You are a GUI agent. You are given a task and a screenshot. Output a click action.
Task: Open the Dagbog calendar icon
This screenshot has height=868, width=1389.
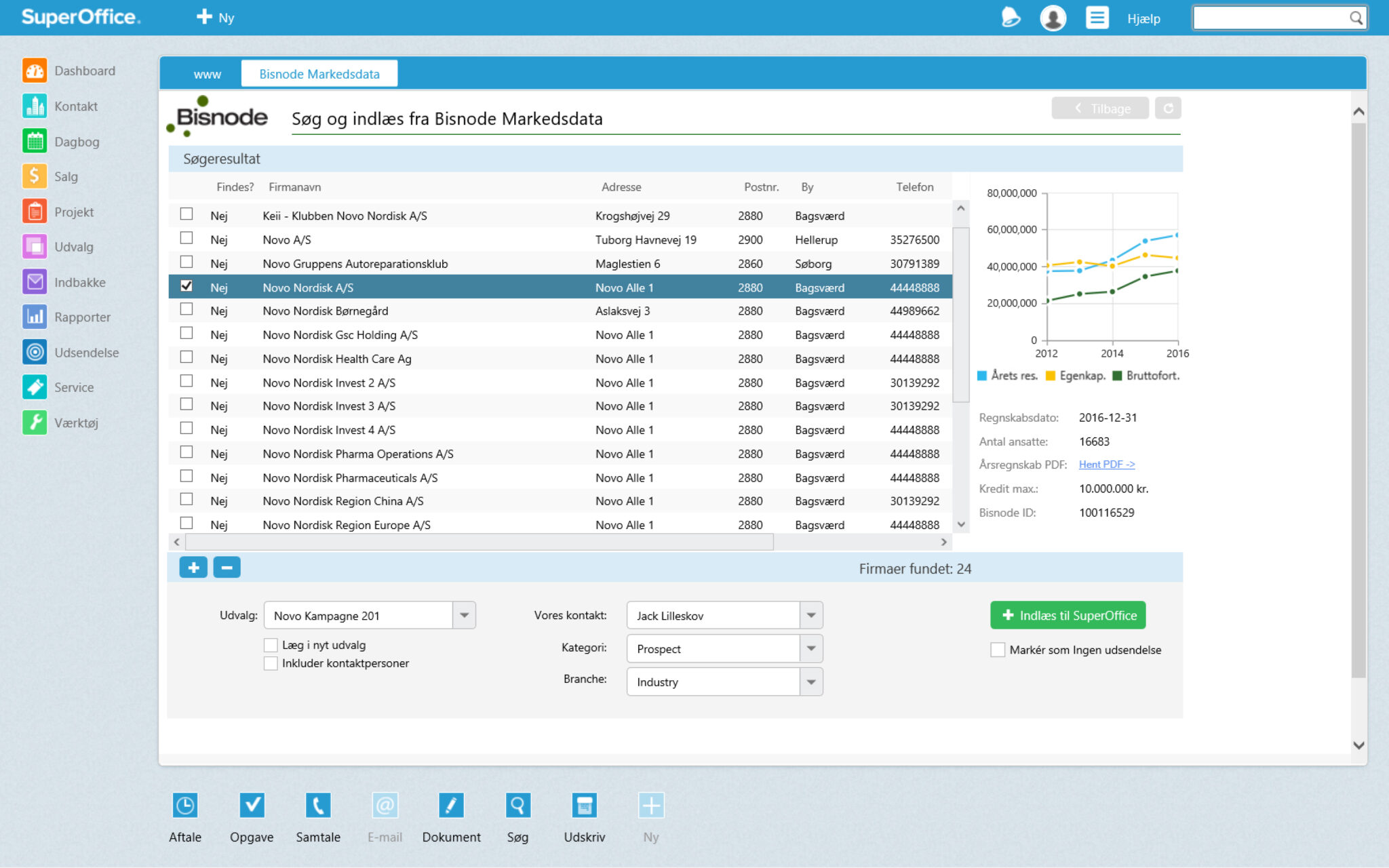pyautogui.click(x=35, y=141)
